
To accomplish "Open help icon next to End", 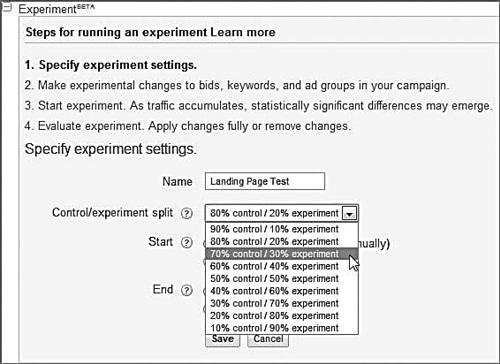I will coord(187,290).
